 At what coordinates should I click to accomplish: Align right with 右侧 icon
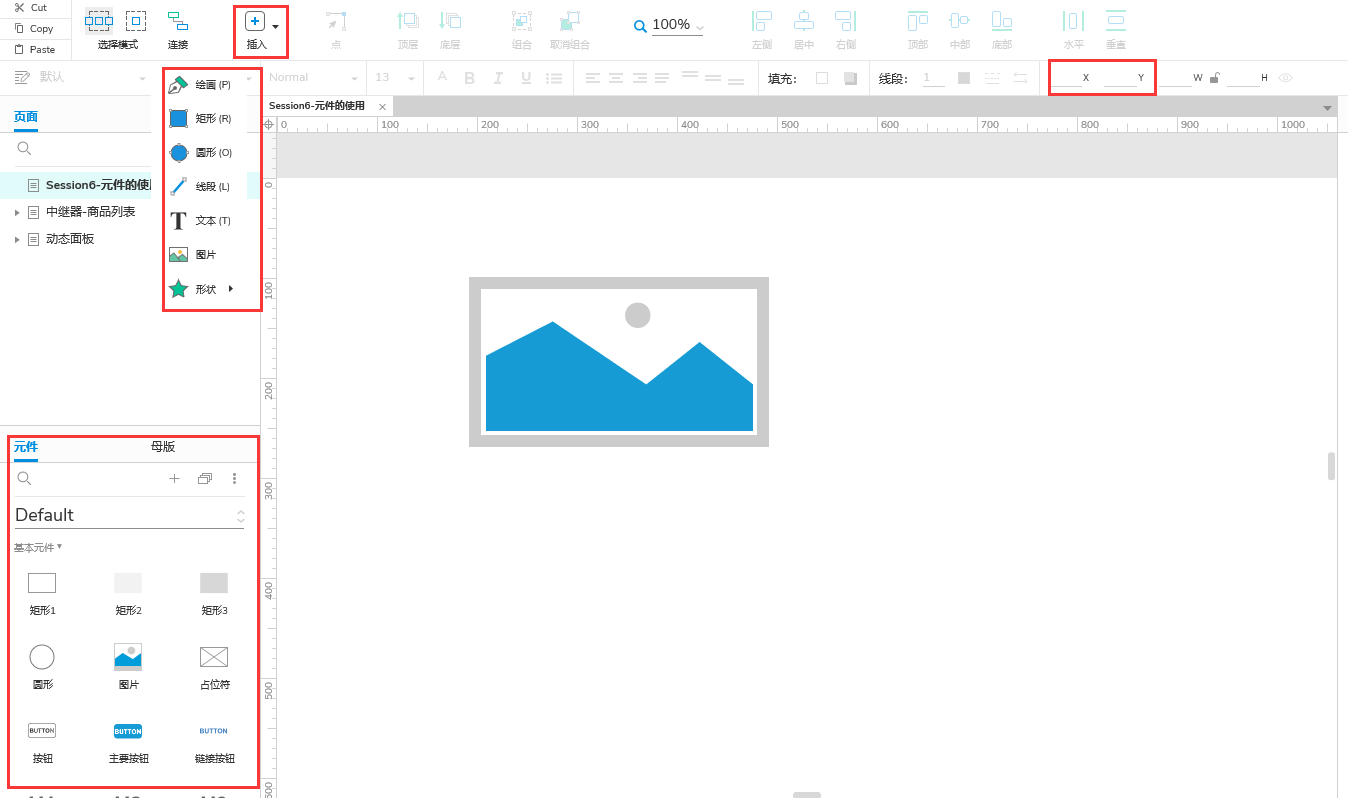(846, 21)
